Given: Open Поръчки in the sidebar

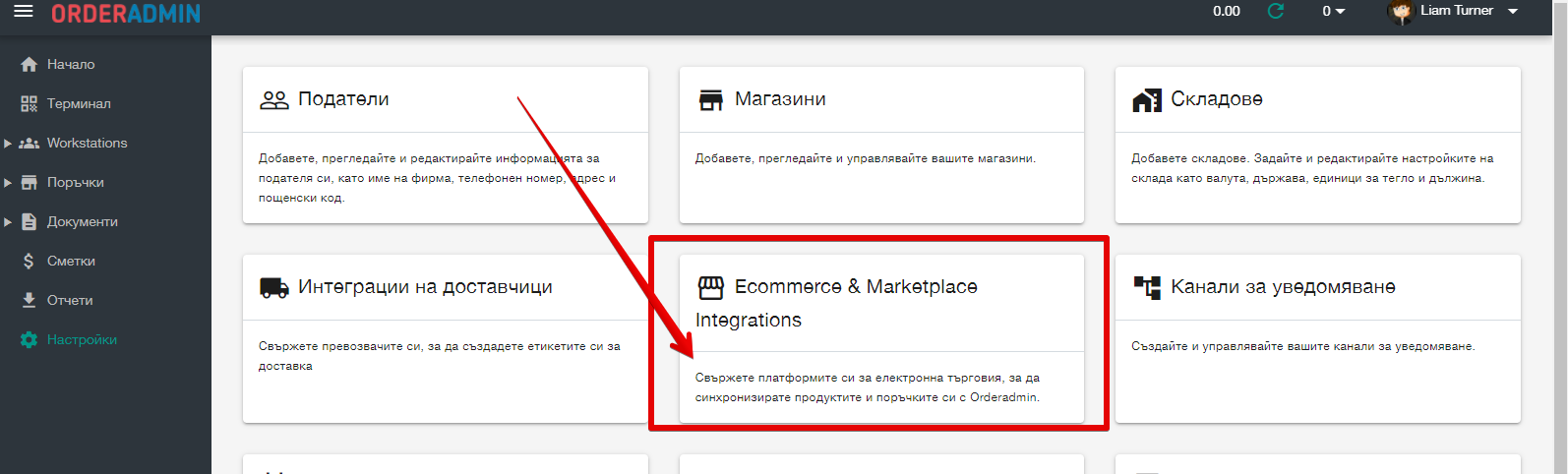Looking at the screenshot, I should pos(76,182).
